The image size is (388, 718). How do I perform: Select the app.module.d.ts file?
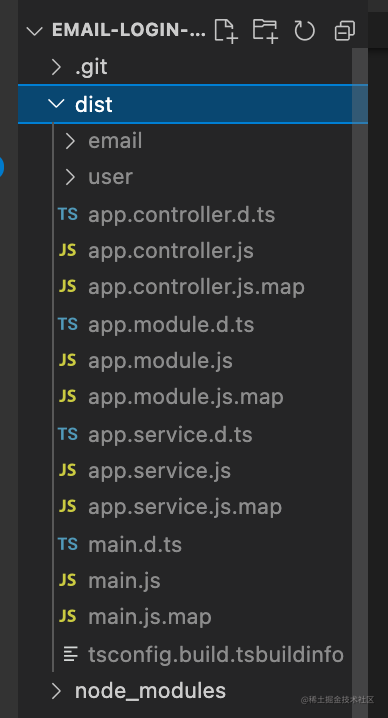pyautogui.click(x=171, y=325)
